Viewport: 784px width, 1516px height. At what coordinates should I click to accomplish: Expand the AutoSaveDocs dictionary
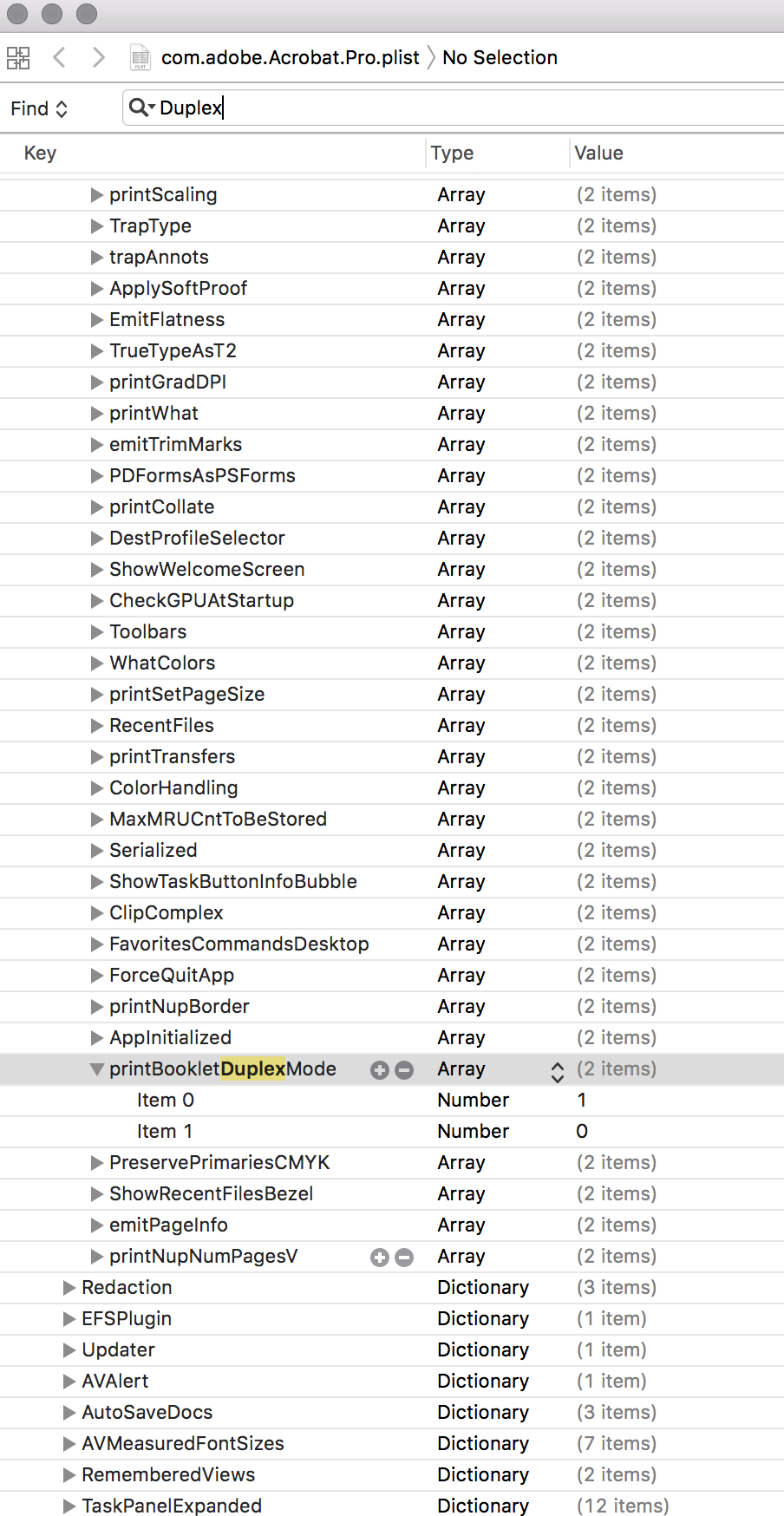point(69,1413)
